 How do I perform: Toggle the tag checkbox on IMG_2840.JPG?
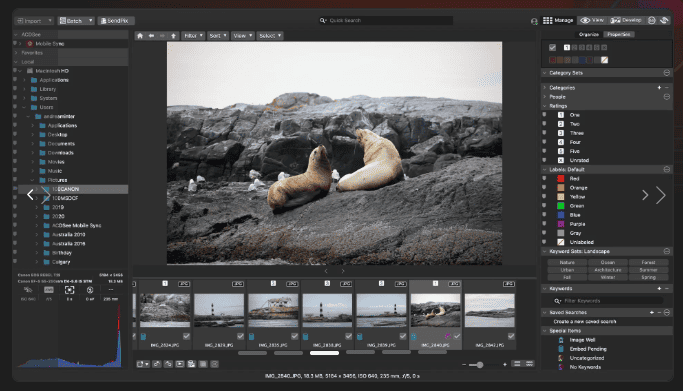(457, 336)
